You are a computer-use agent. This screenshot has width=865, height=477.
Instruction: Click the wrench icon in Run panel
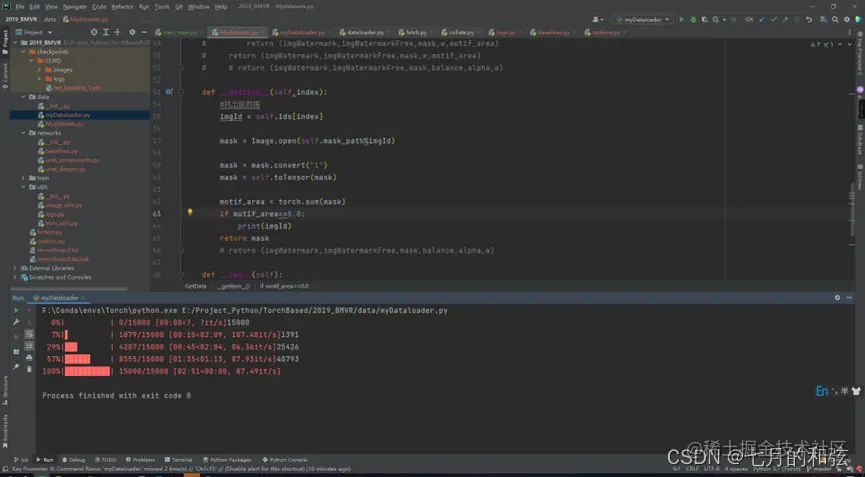[16, 322]
